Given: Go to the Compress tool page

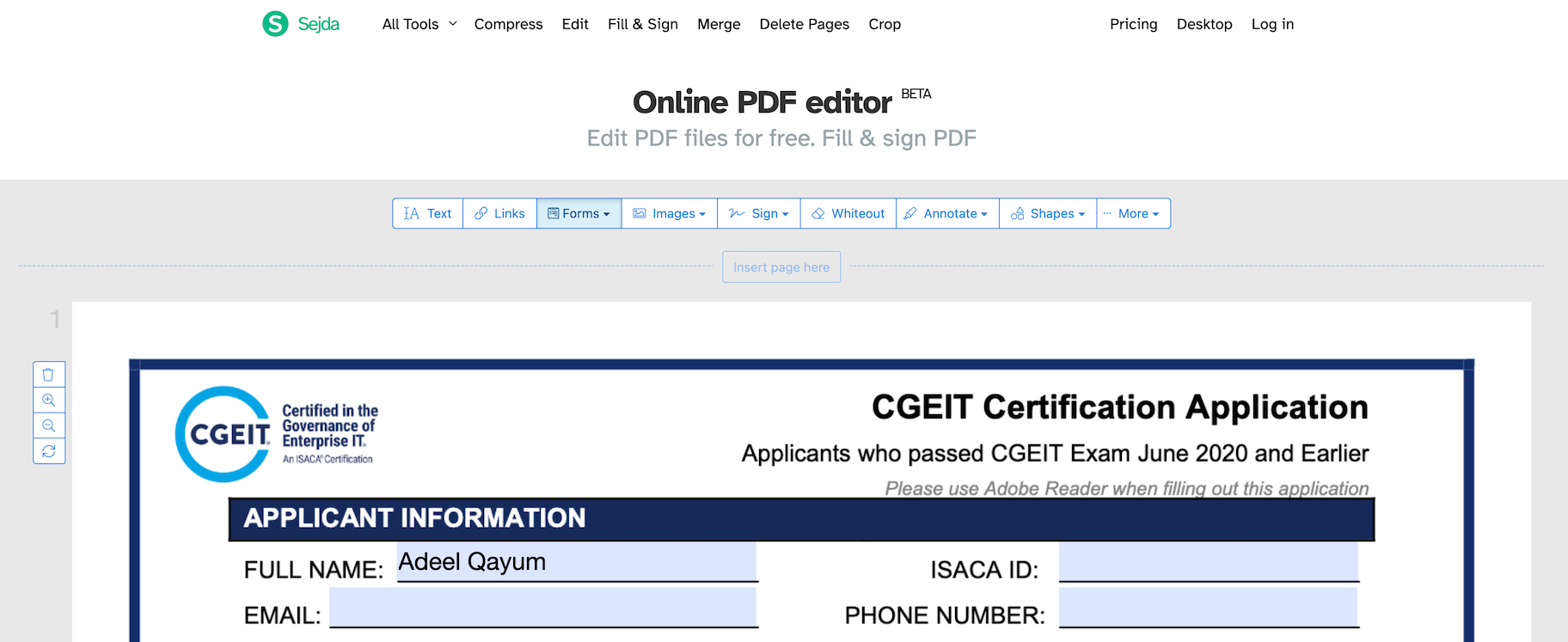Looking at the screenshot, I should (508, 24).
